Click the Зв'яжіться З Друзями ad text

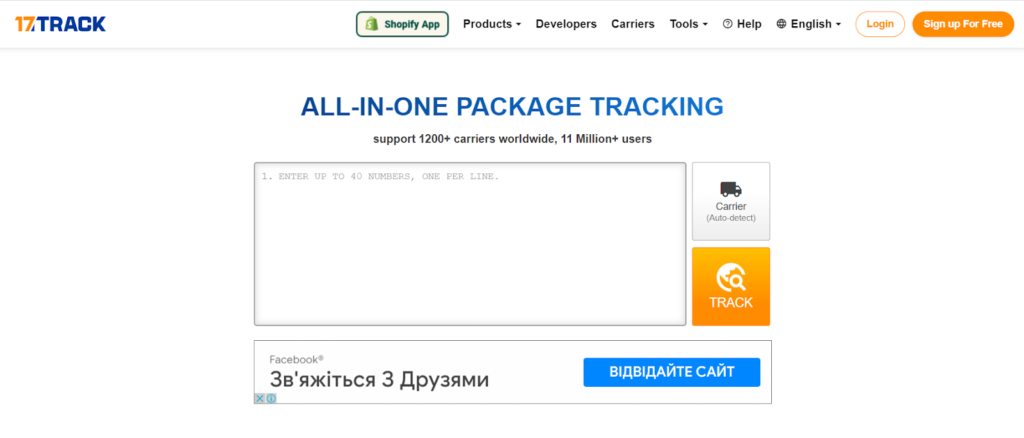point(379,379)
